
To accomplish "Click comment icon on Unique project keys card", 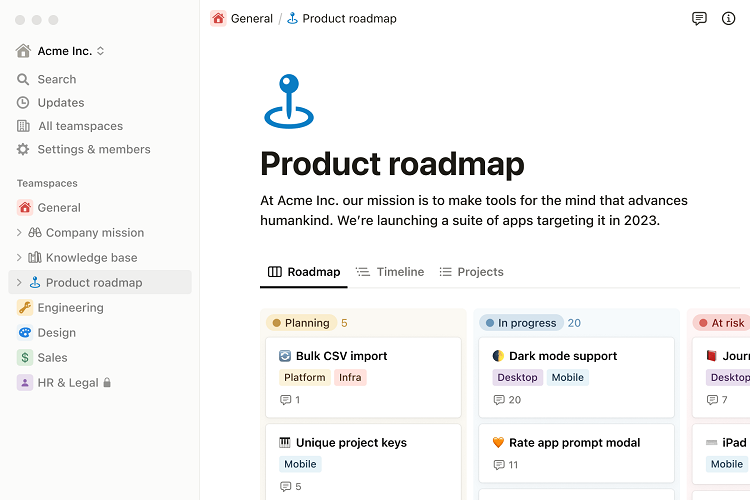I will pyautogui.click(x=286, y=487).
